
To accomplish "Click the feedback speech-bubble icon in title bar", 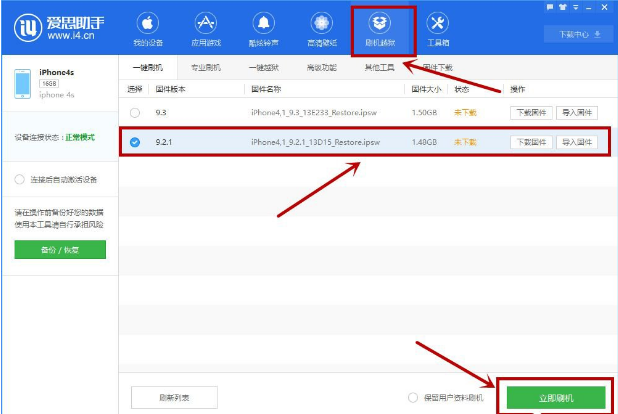I will [x=550, y=7].
